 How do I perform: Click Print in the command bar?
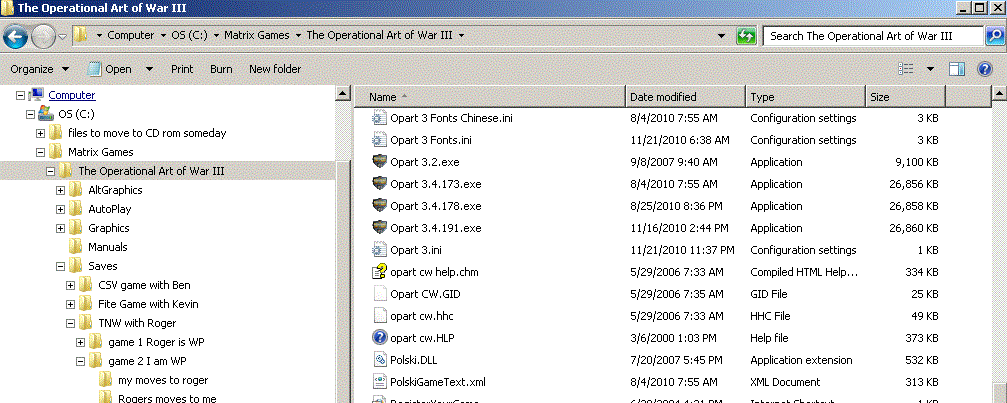tap(182, 69)
